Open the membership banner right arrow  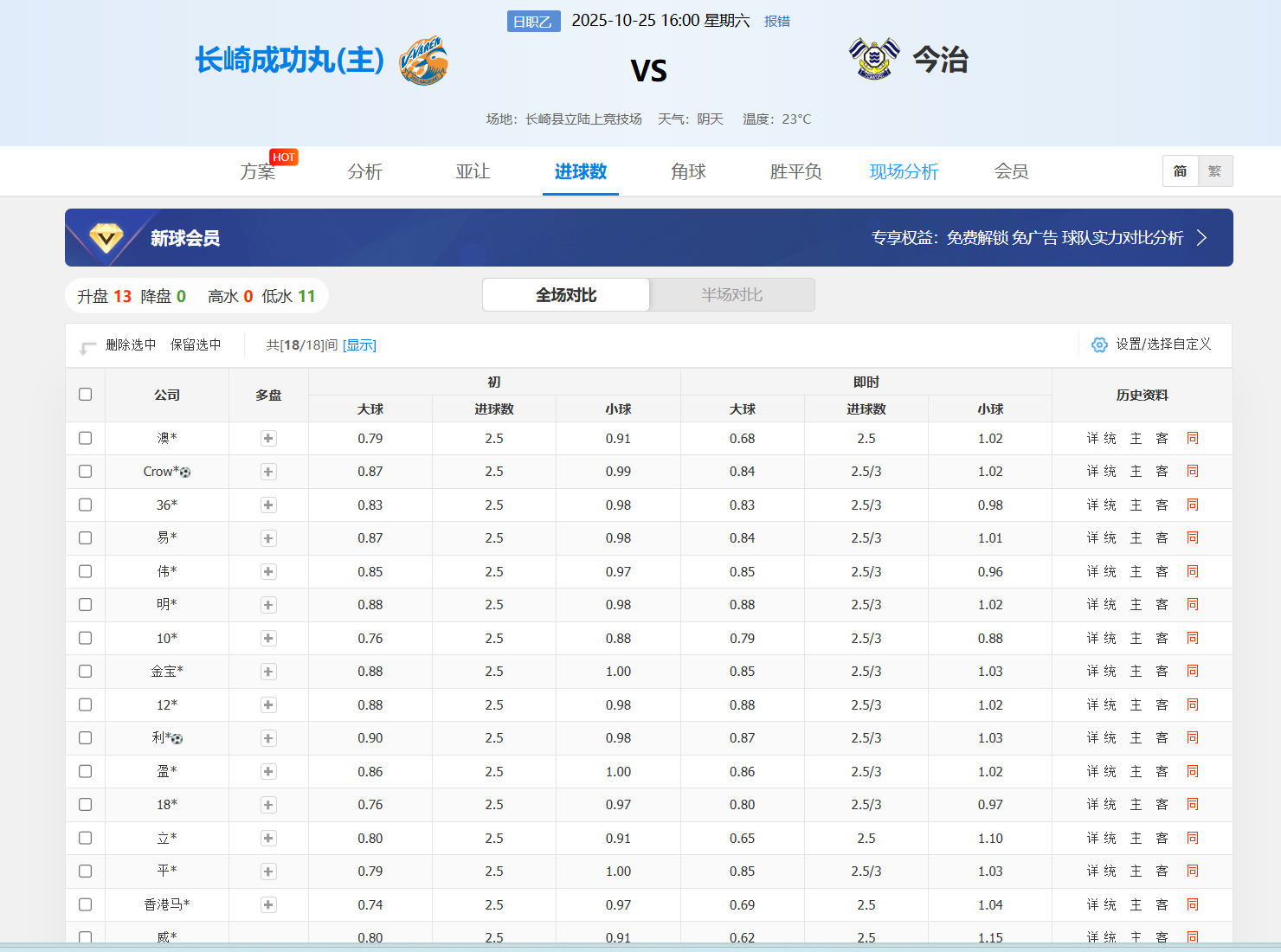click(1201, 238)
